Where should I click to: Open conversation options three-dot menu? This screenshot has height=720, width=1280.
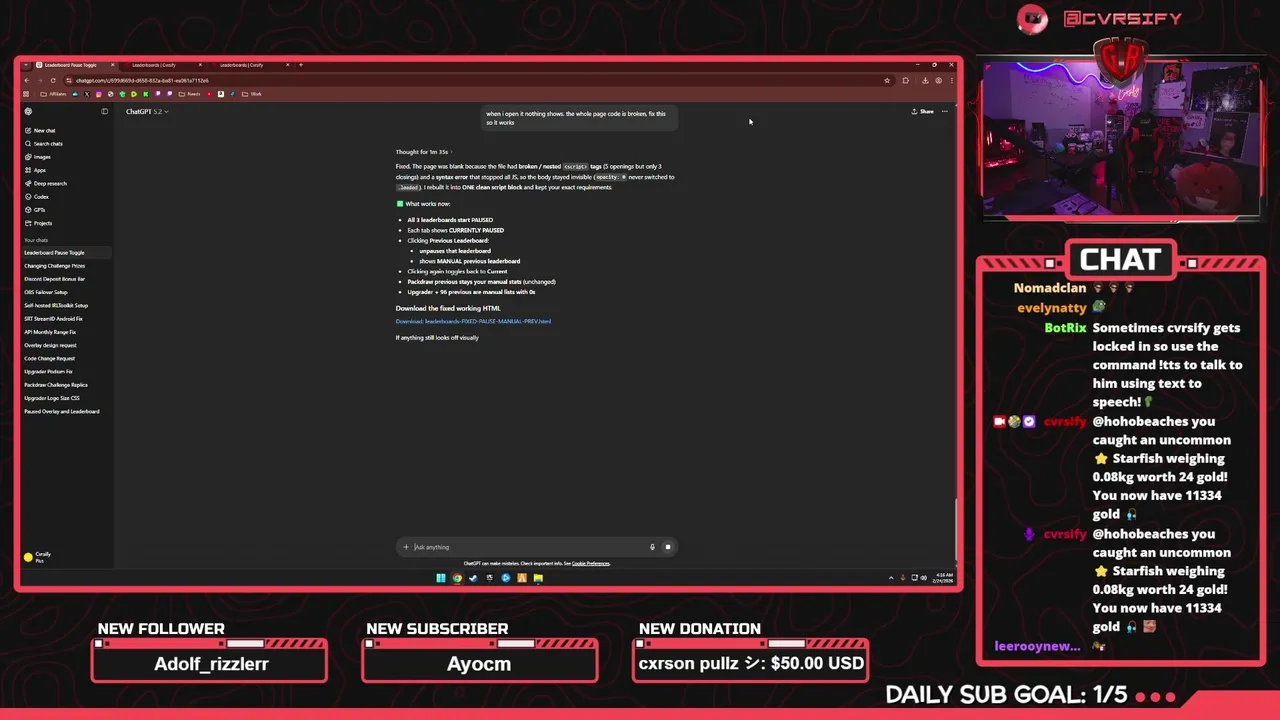click(x=945, y=111)
